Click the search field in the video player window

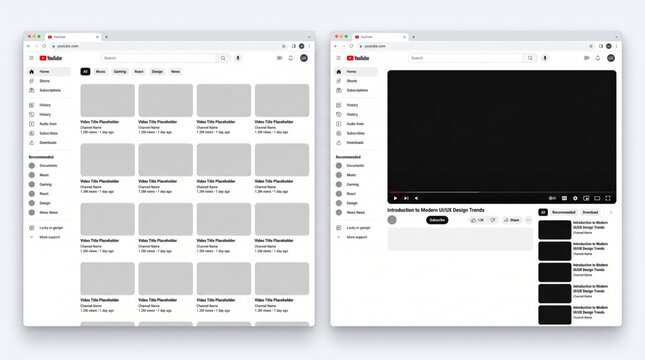pos(466,58)
